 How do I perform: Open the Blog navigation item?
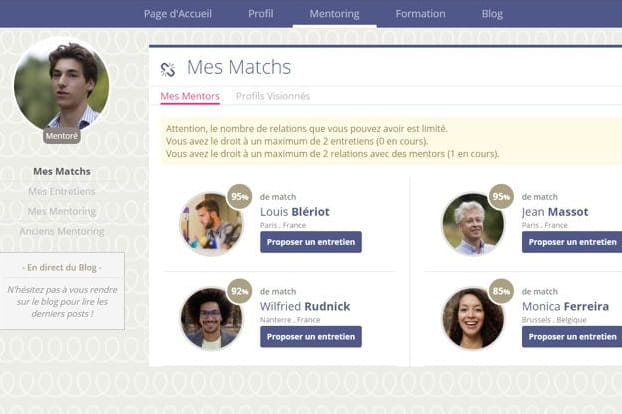[x=492, y=14]
